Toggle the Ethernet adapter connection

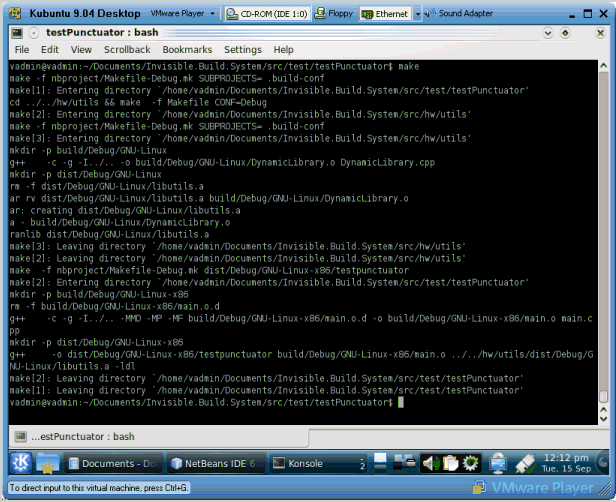384,15
